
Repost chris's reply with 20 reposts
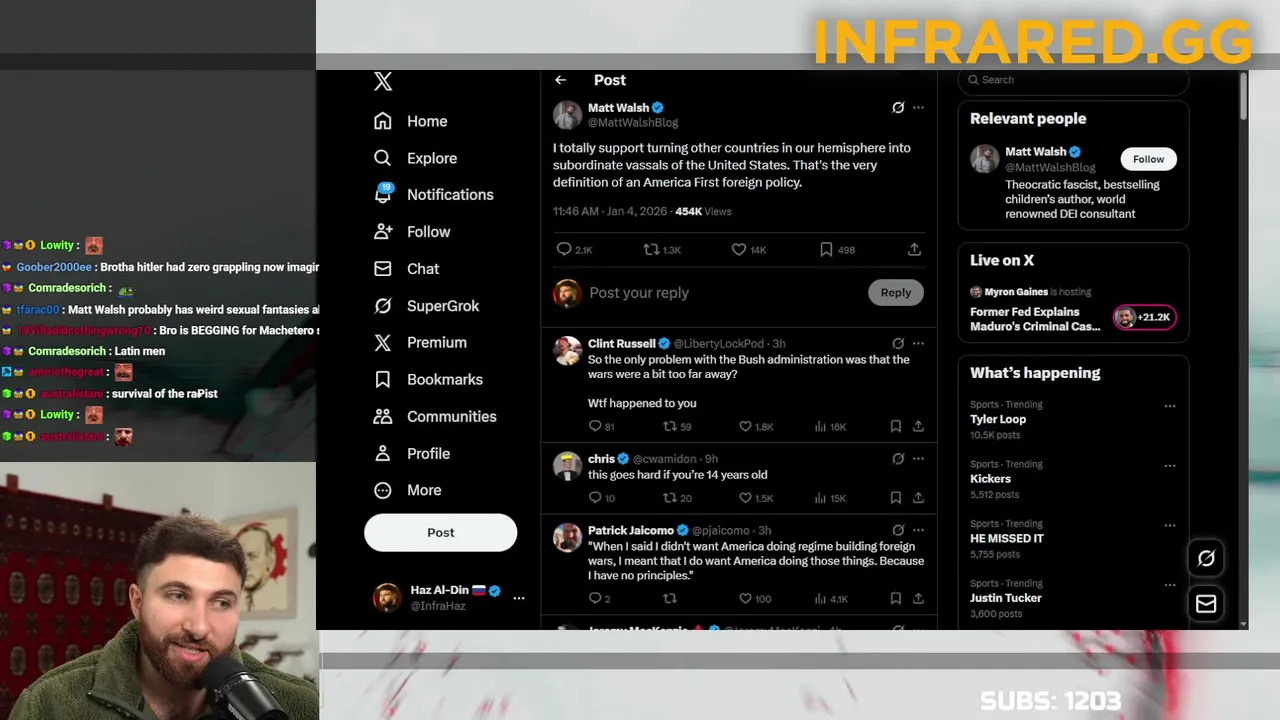point(678,498)
